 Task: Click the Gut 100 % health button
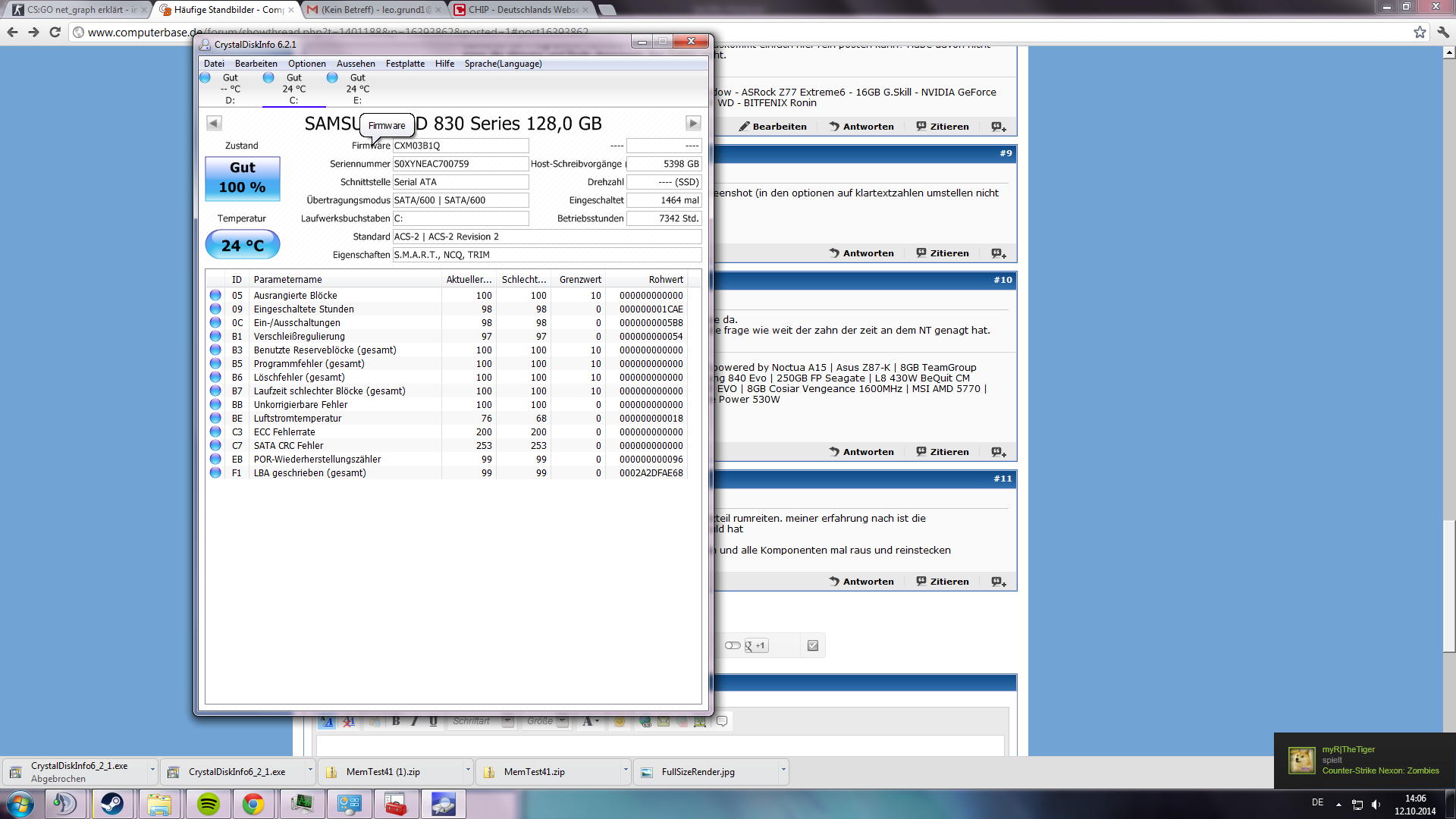click(243, 178)
